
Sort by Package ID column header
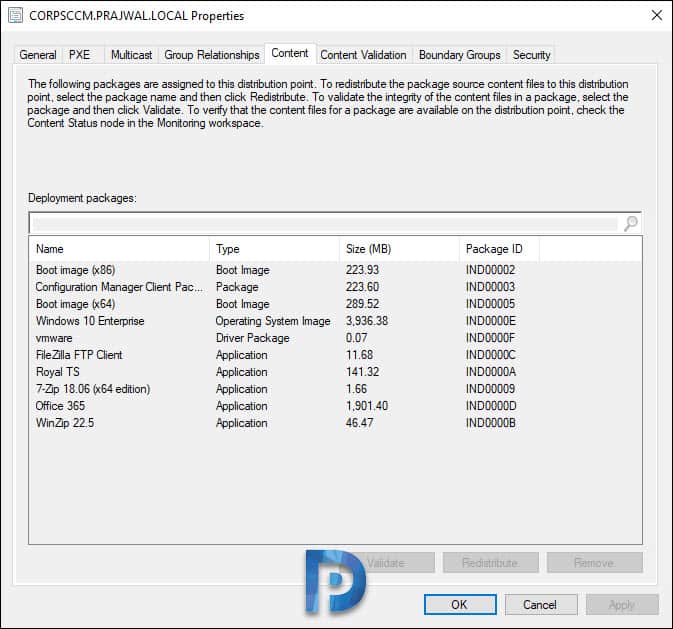coord(500,249)
